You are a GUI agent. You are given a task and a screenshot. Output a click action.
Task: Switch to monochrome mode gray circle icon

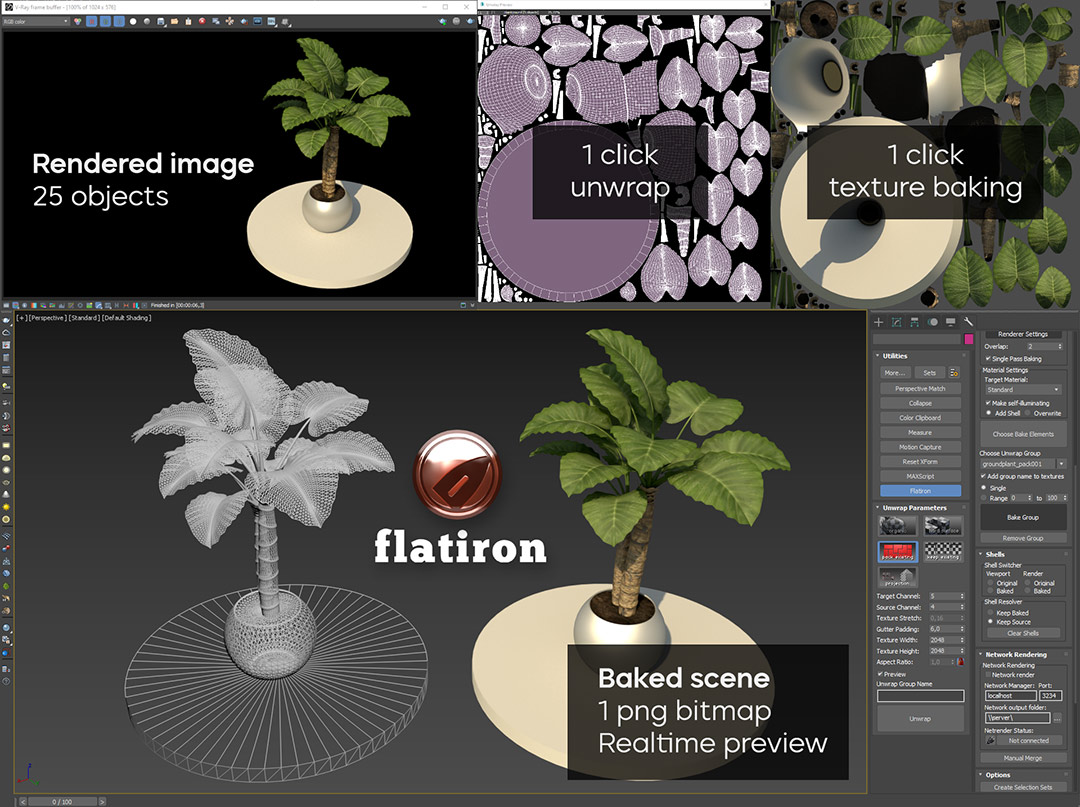point(147,21)
